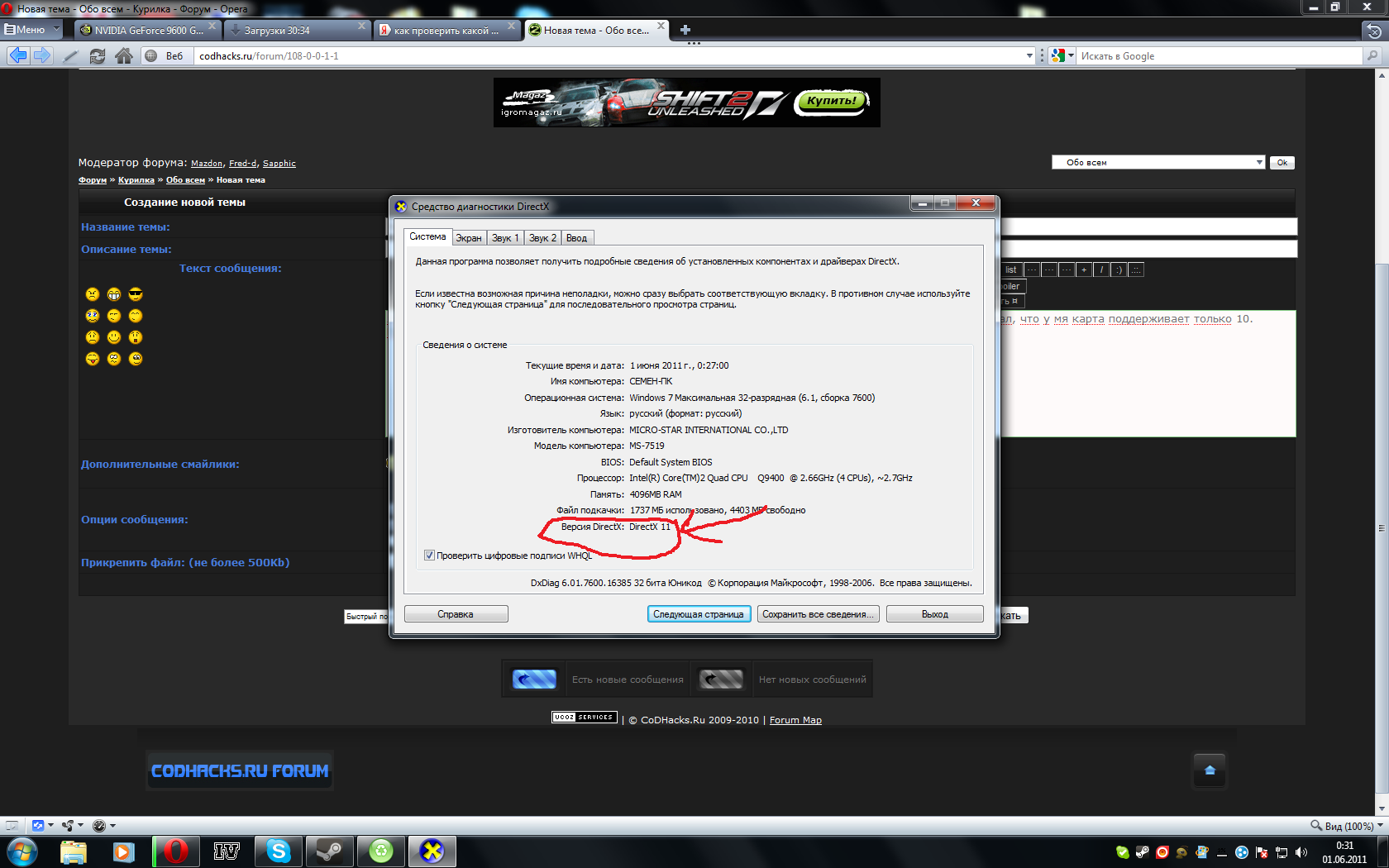Open new tab with plus icon
The height and width of the screenshot is (868, 1389).
(x=685, y=30)
